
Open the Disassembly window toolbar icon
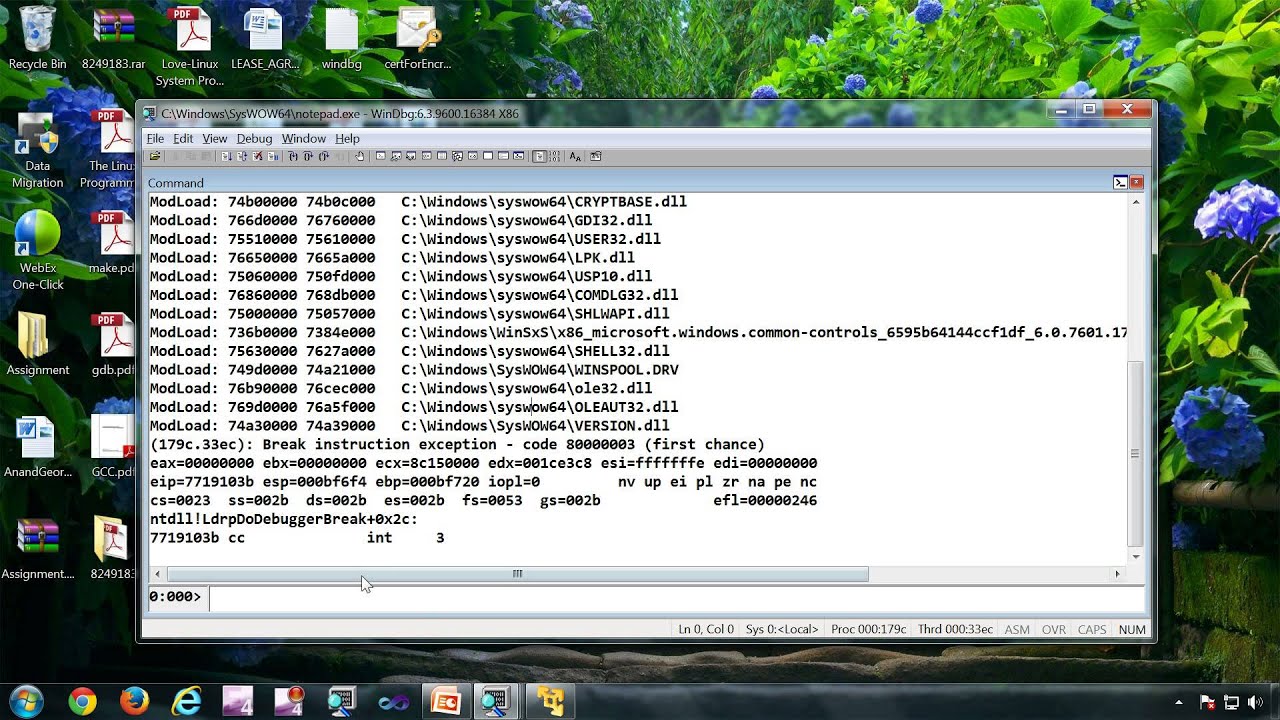pyautogui.click(x=473, y=156)
